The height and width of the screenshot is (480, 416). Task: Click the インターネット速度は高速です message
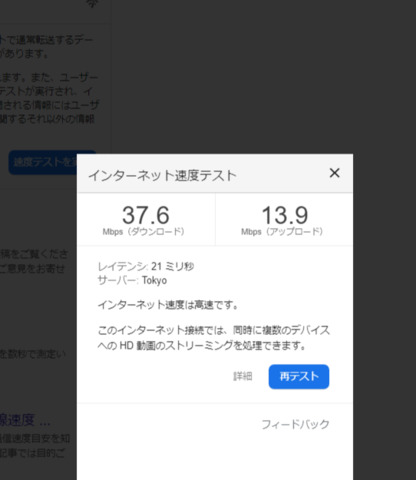point(168,305)
